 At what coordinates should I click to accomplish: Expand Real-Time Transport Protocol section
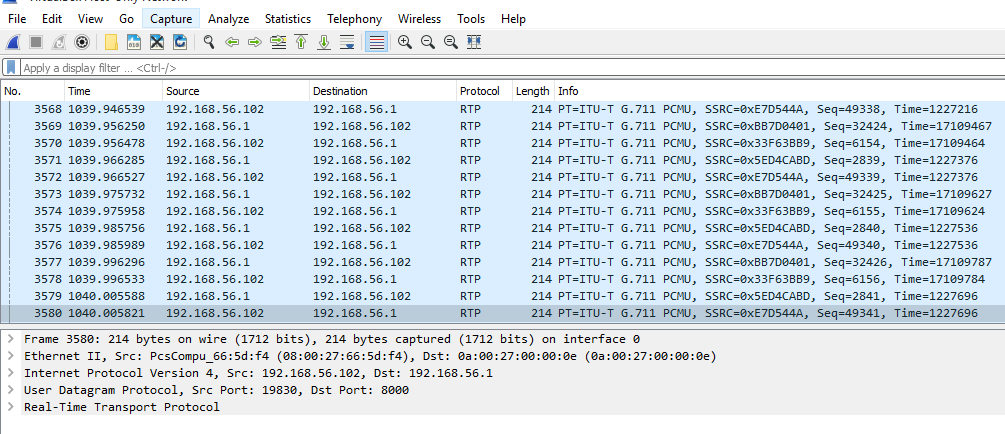[11, 407]
